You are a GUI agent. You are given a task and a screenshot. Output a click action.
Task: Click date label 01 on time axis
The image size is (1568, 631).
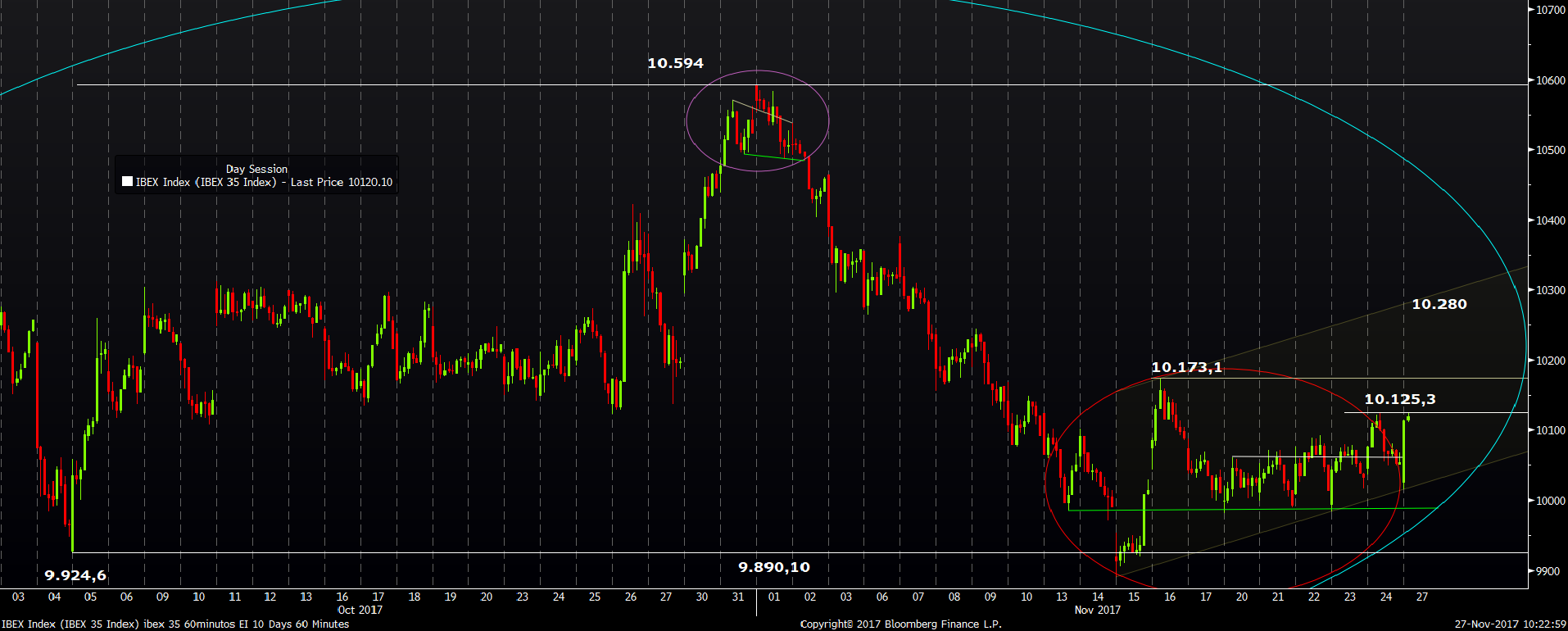[x=774, y=597]
